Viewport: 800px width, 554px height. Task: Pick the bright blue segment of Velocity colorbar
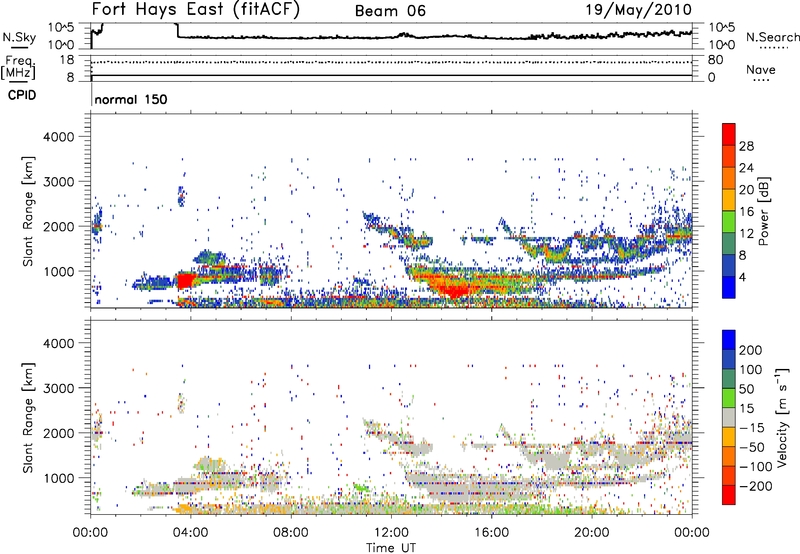point(729,340)
